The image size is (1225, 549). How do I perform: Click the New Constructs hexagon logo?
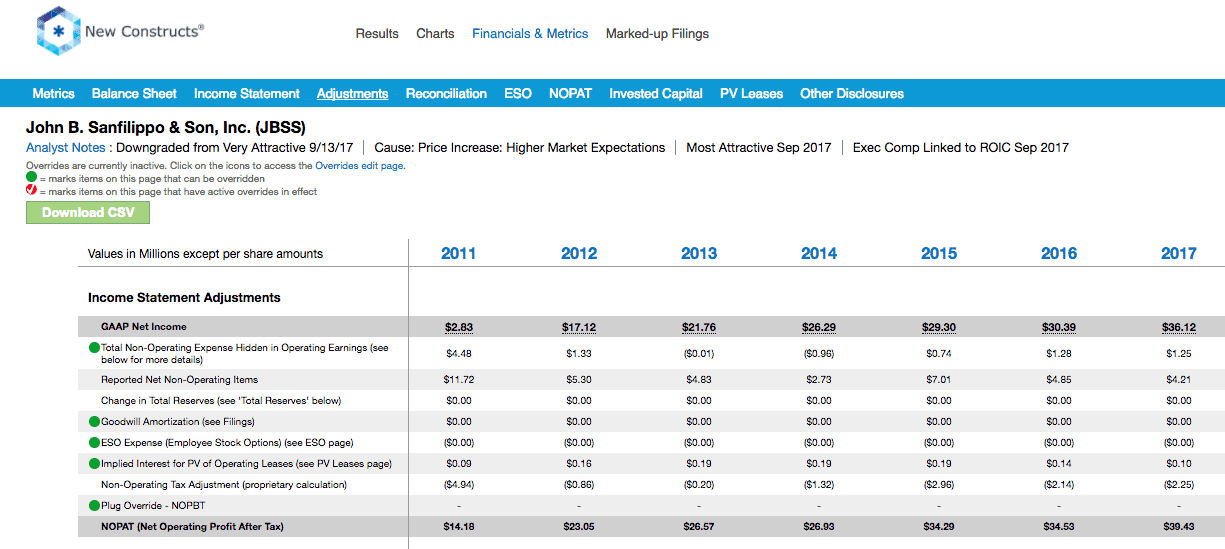tap(58, 31)
